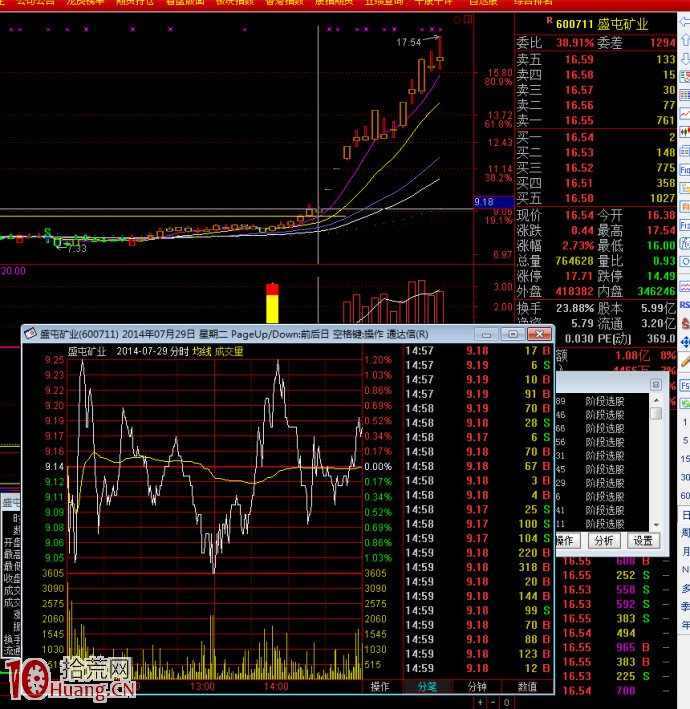
Task: Select the 60-minute period in sidebar
Action: (x=685, y=496)
